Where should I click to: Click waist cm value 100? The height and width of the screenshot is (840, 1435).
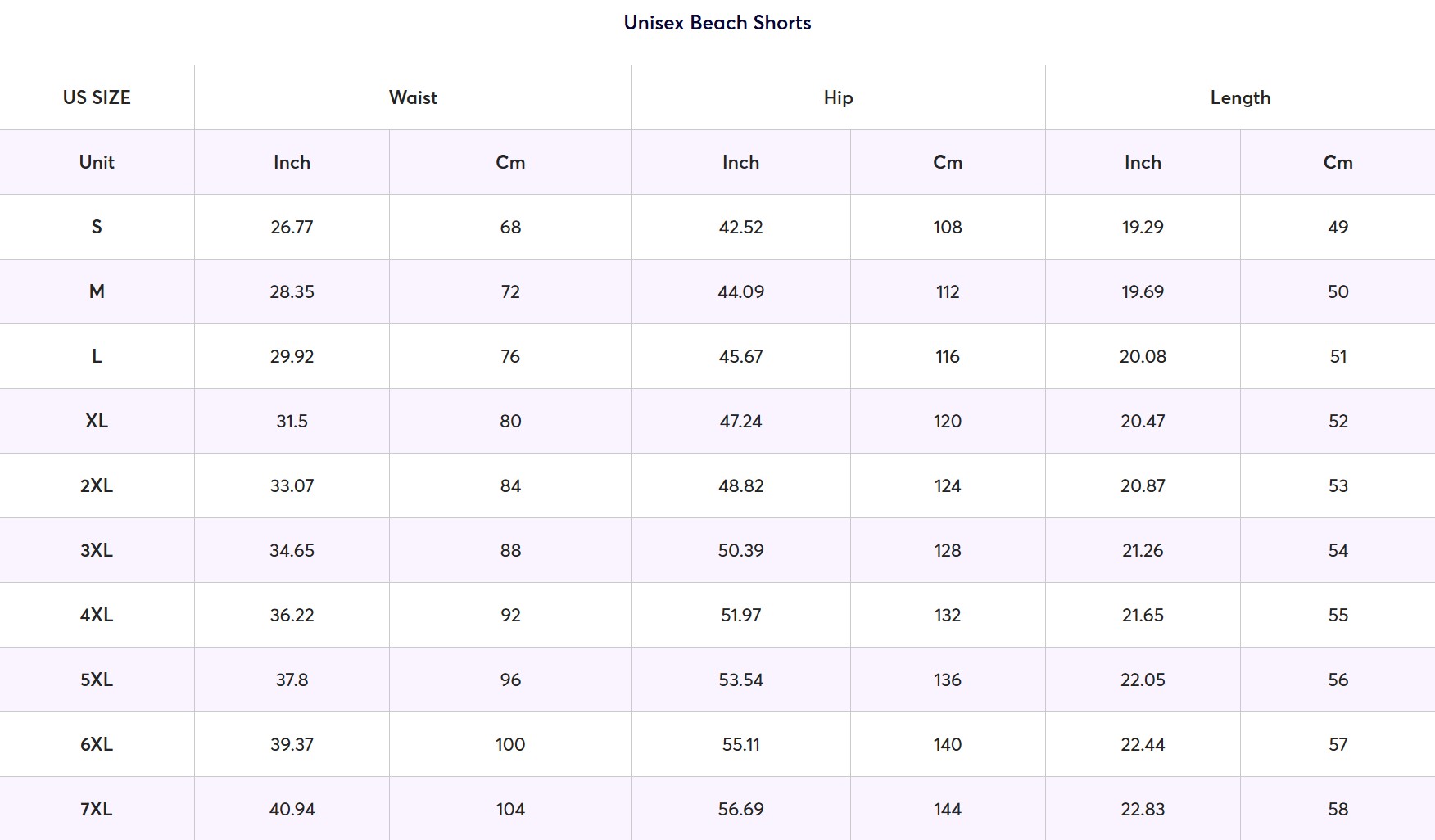(510, 744)
